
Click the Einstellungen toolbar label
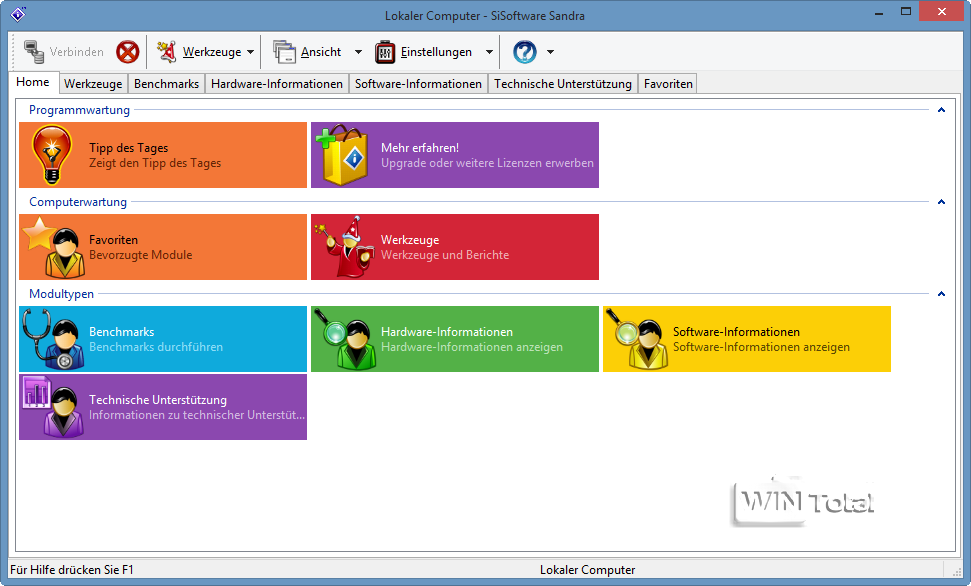tap(436, 52)
